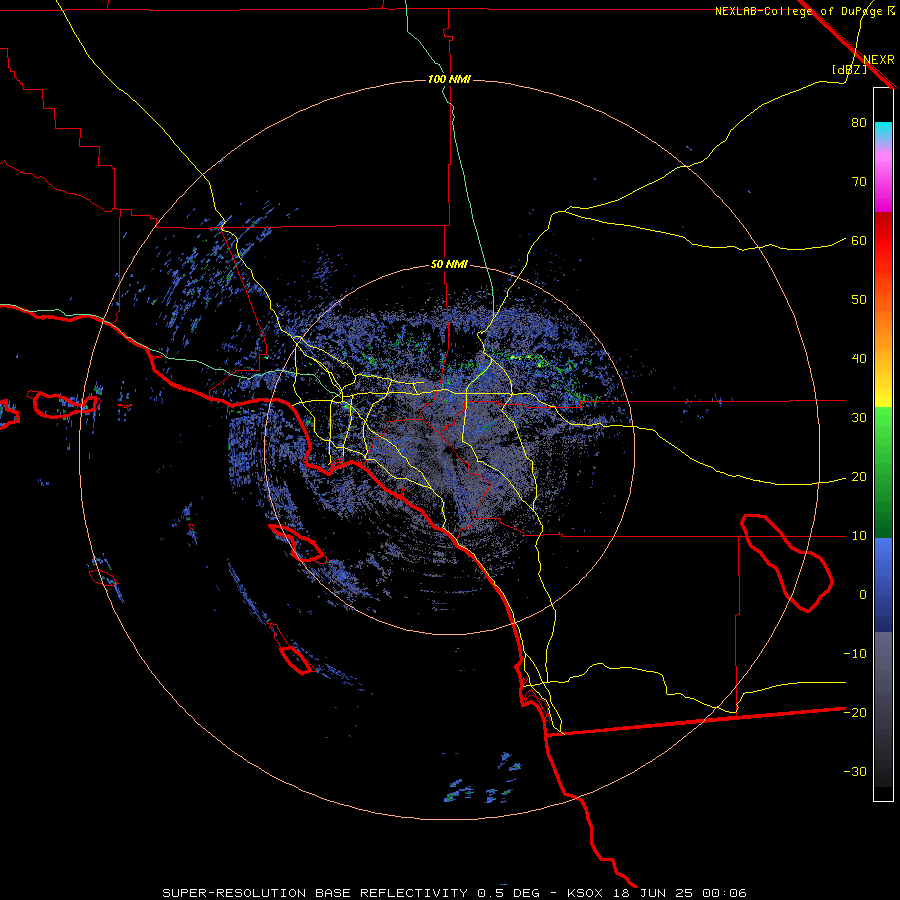Screen dimensions: 900x900
Task: Click the -20 dBZ value on the legend
Action: coord(855,713)
